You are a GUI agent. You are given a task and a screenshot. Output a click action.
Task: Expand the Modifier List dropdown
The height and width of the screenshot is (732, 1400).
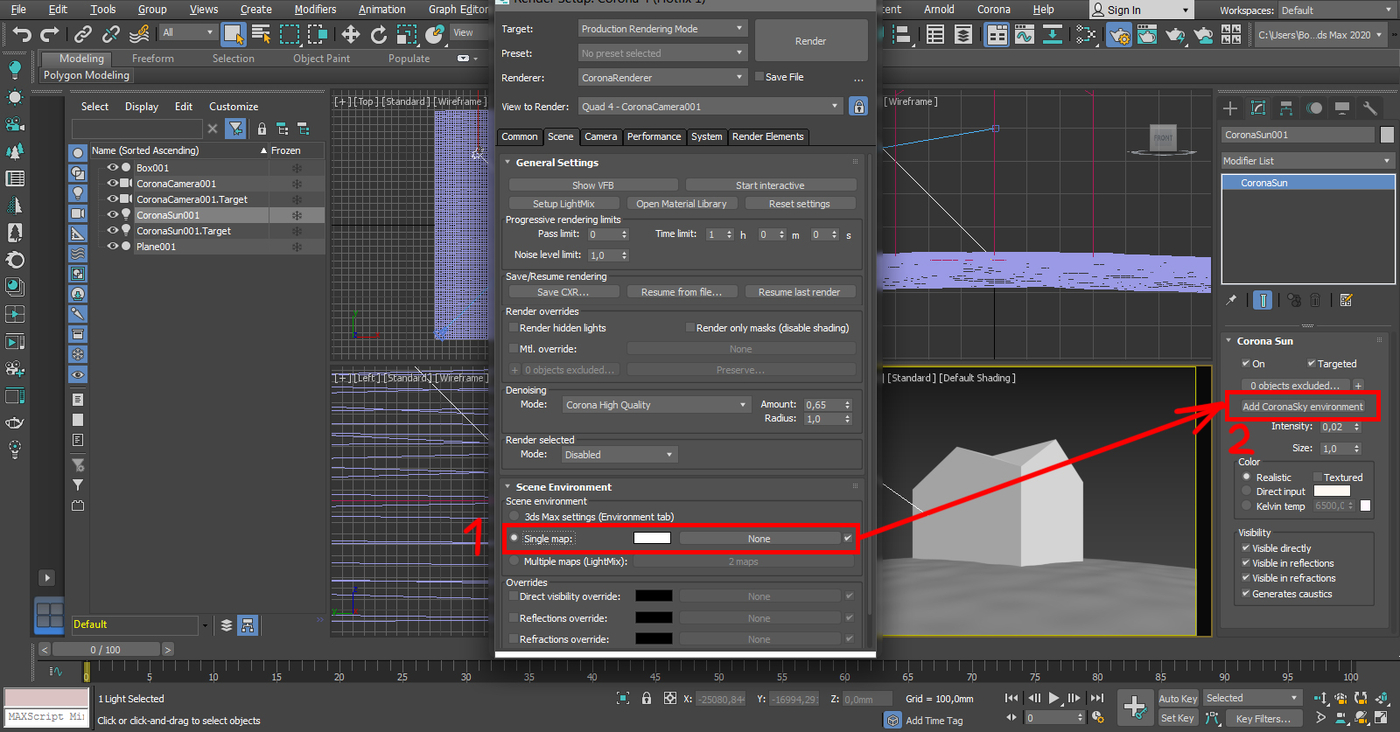click(1307, 161)
